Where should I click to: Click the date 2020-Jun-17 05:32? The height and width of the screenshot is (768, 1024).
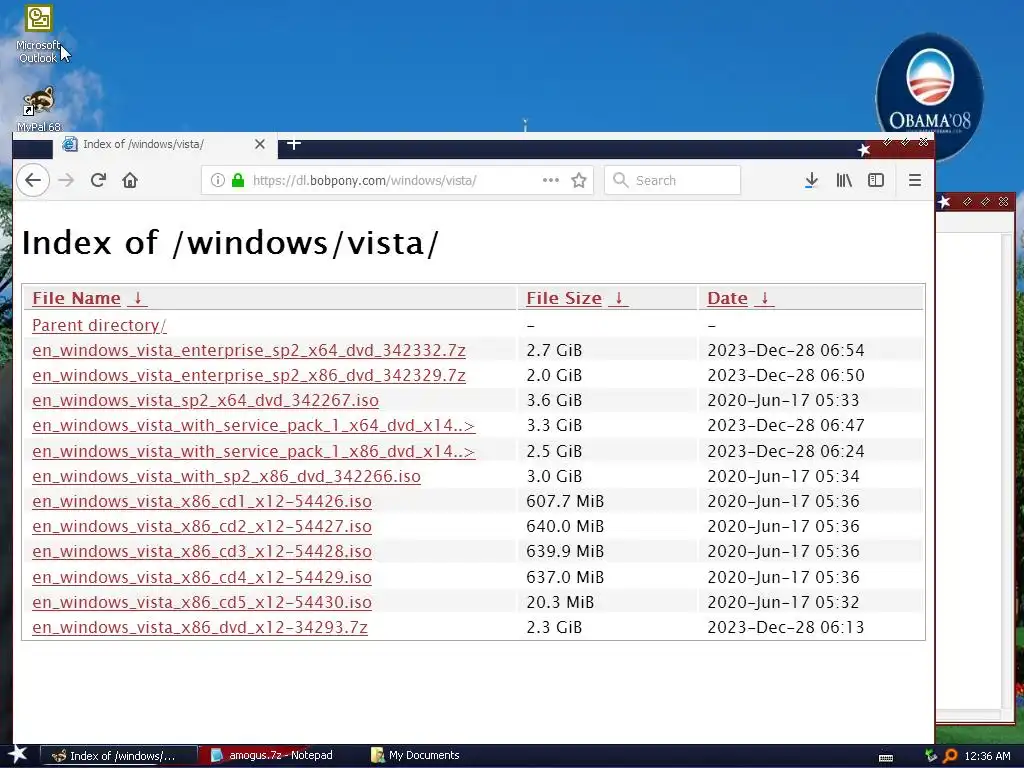click(783, 602)
